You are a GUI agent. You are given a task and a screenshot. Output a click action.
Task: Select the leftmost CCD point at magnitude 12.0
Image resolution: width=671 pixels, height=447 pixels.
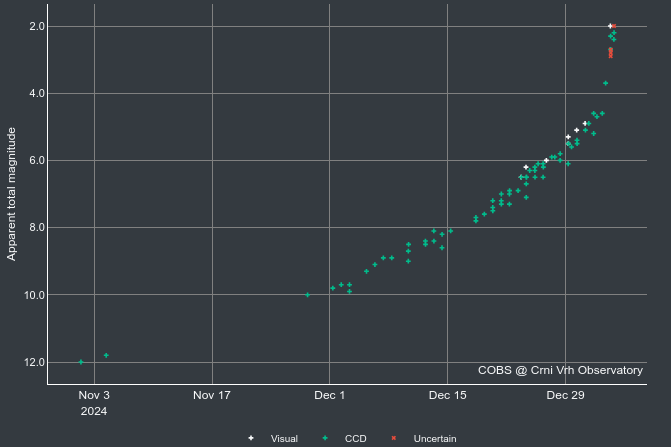(x=81, y=362)
